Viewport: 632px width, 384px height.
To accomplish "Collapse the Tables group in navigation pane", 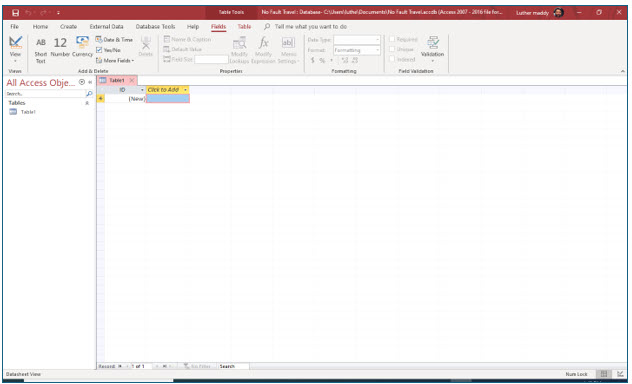I will [87, 103].
